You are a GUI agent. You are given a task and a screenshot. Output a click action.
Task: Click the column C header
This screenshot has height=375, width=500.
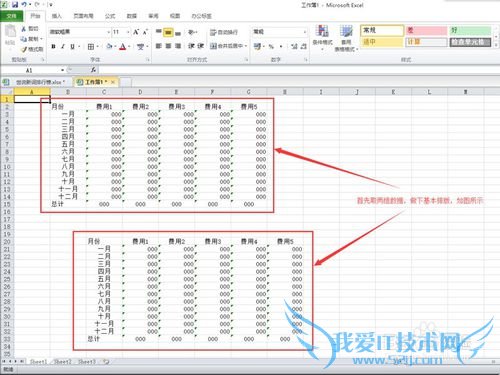click(104, 92)
